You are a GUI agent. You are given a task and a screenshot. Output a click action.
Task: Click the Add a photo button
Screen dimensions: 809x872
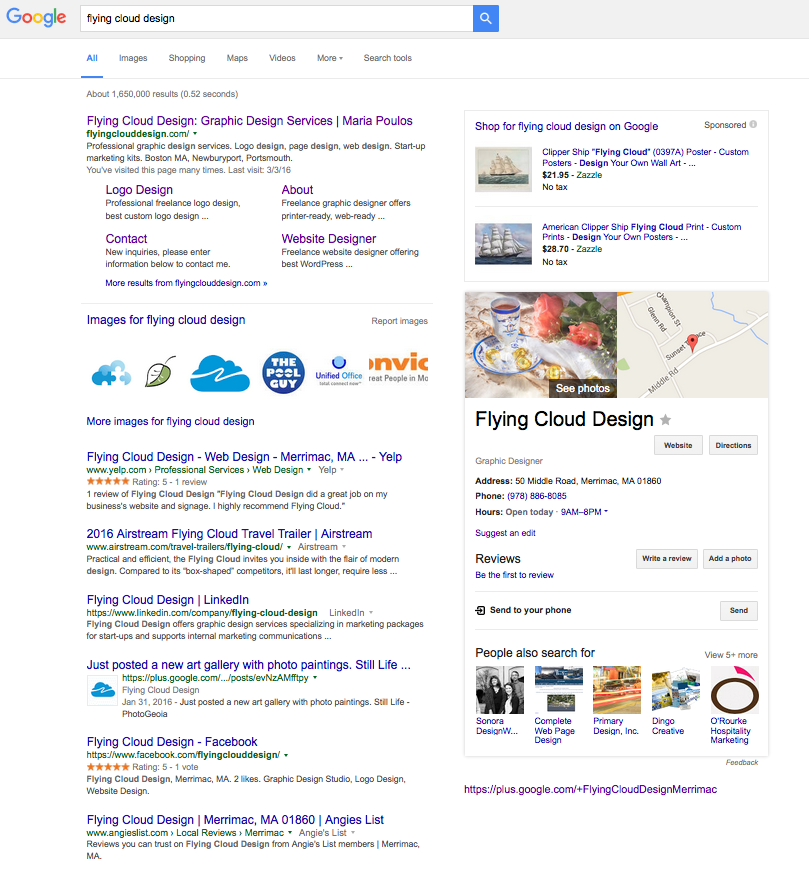pos(730,559)
